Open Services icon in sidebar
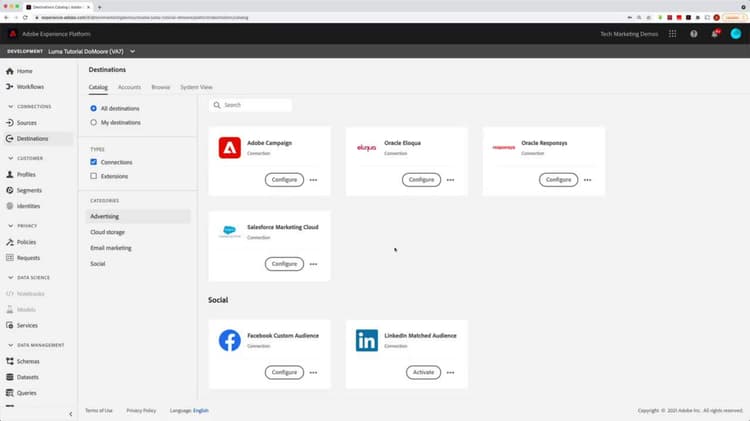The image size is (750, 421). click(x=10, y=325)
